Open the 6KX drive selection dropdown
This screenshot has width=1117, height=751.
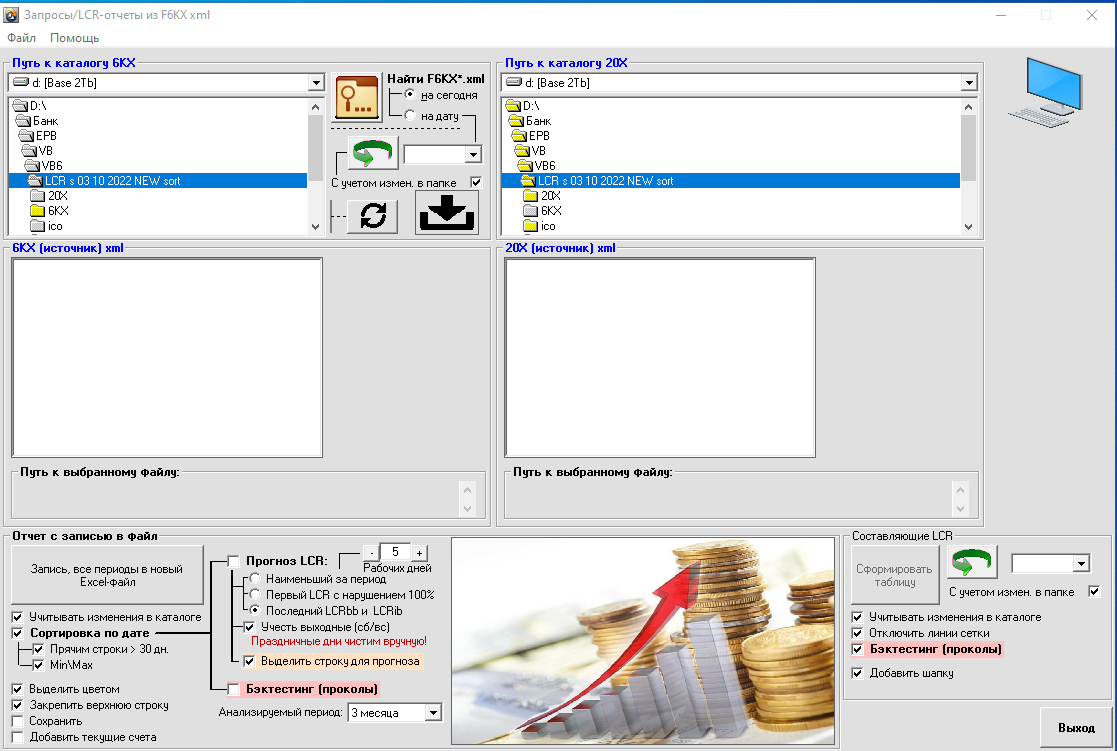pos(316,83)
